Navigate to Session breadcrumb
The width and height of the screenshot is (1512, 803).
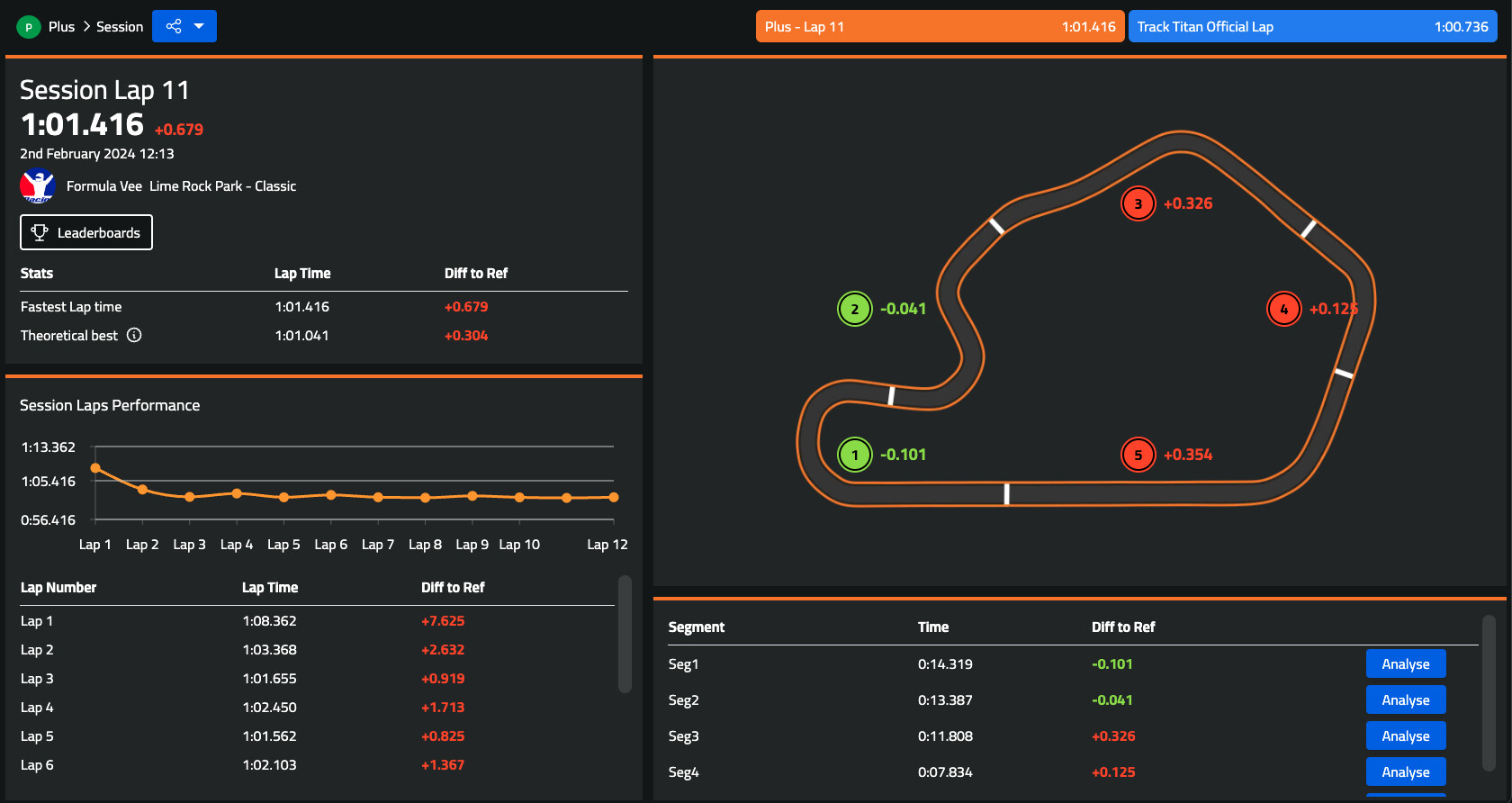click(x=120, y=27)
